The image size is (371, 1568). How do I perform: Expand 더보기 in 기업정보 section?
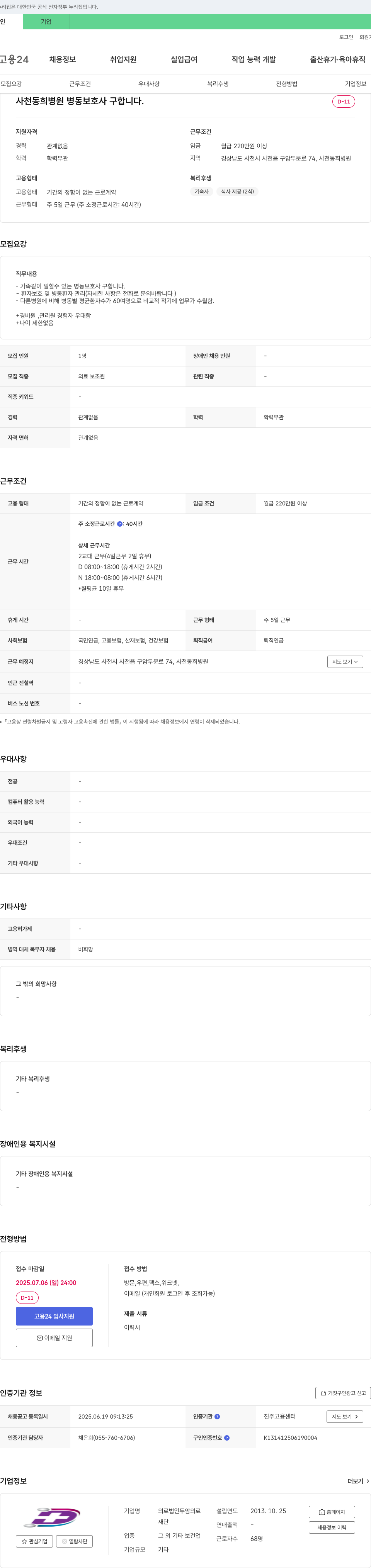click(x=358, y=1481)
